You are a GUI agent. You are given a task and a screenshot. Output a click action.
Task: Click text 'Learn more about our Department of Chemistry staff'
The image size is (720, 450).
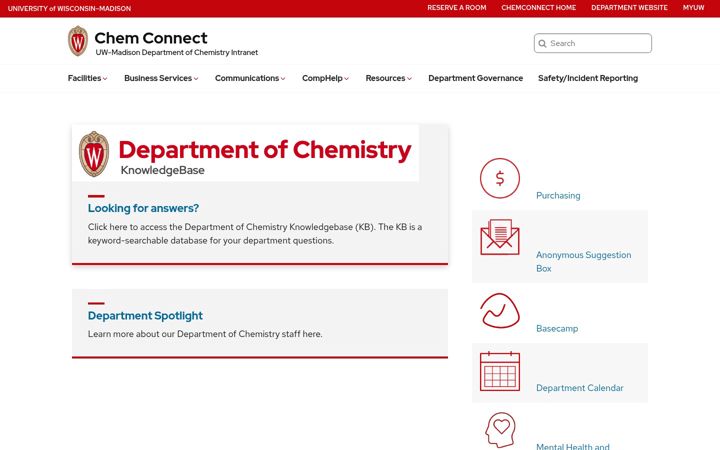(205, 334)
